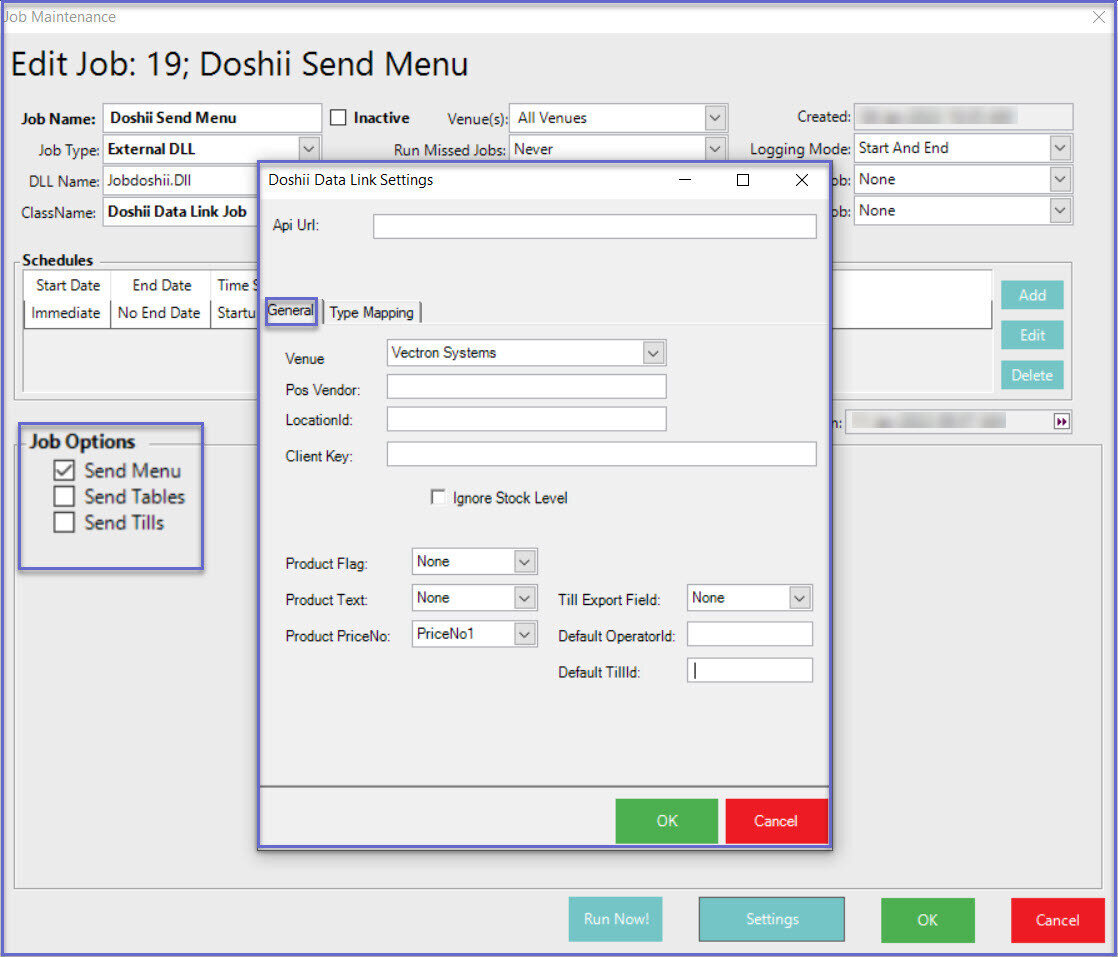Tick the Ignore Stock Level checkbox
This screenshot has height=957, width=1118.
coord(438,497)
